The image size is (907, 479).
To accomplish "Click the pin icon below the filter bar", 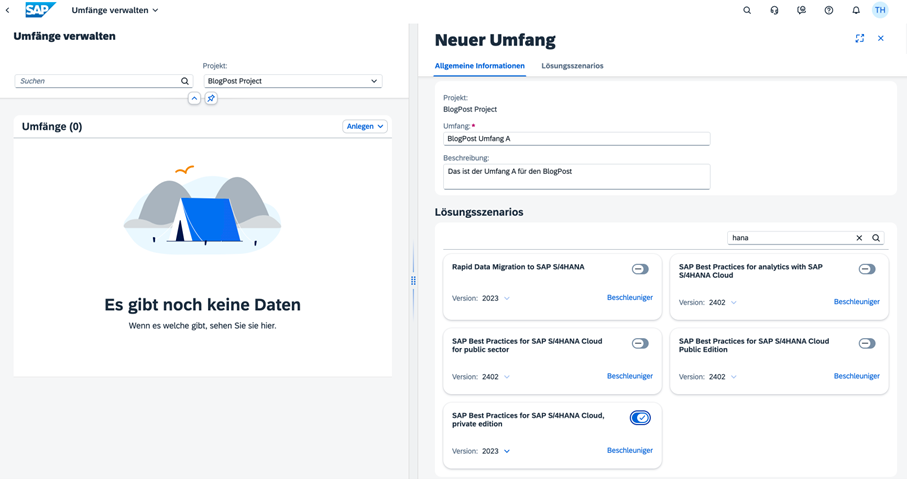I will [x=211, y=99].
